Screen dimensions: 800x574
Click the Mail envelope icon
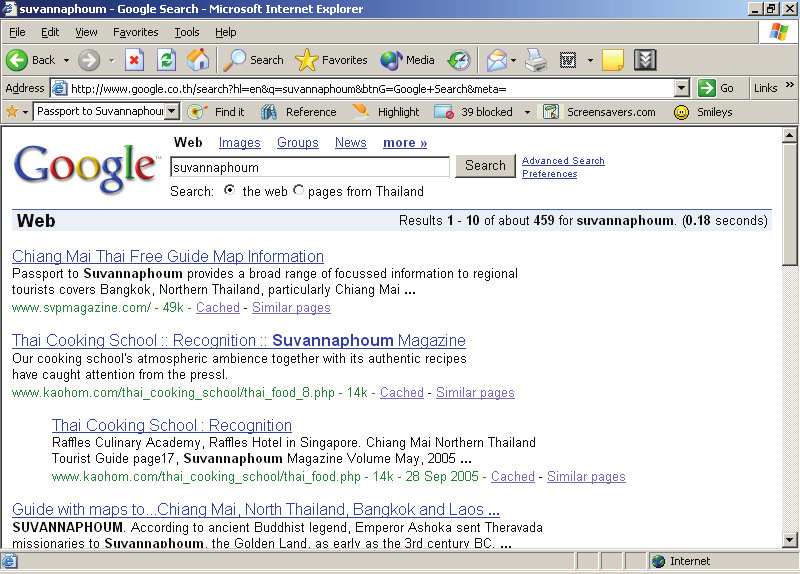coord(496,60)
